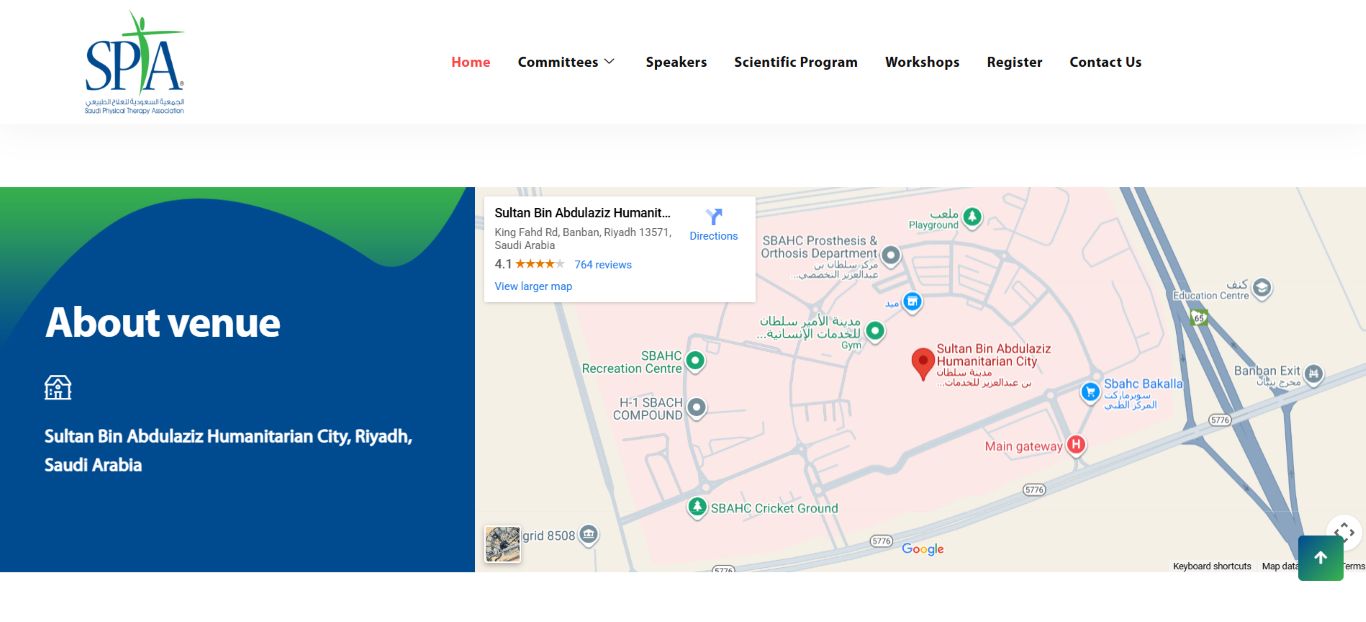Open the Workshops page
This screenshot has height=622, width=1366.
click(922, 62)
